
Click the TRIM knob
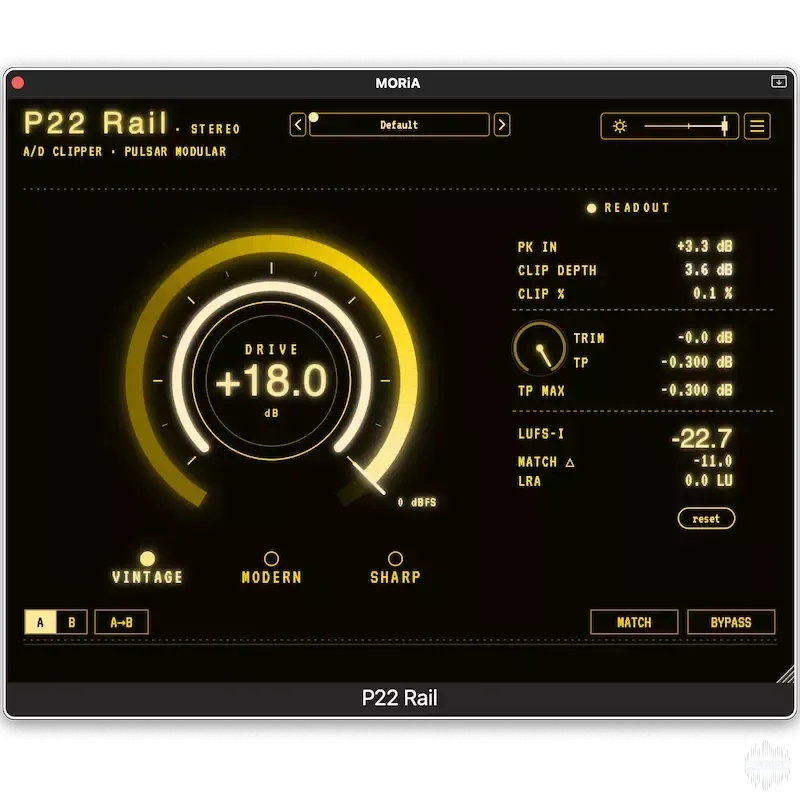click(539, 347)
